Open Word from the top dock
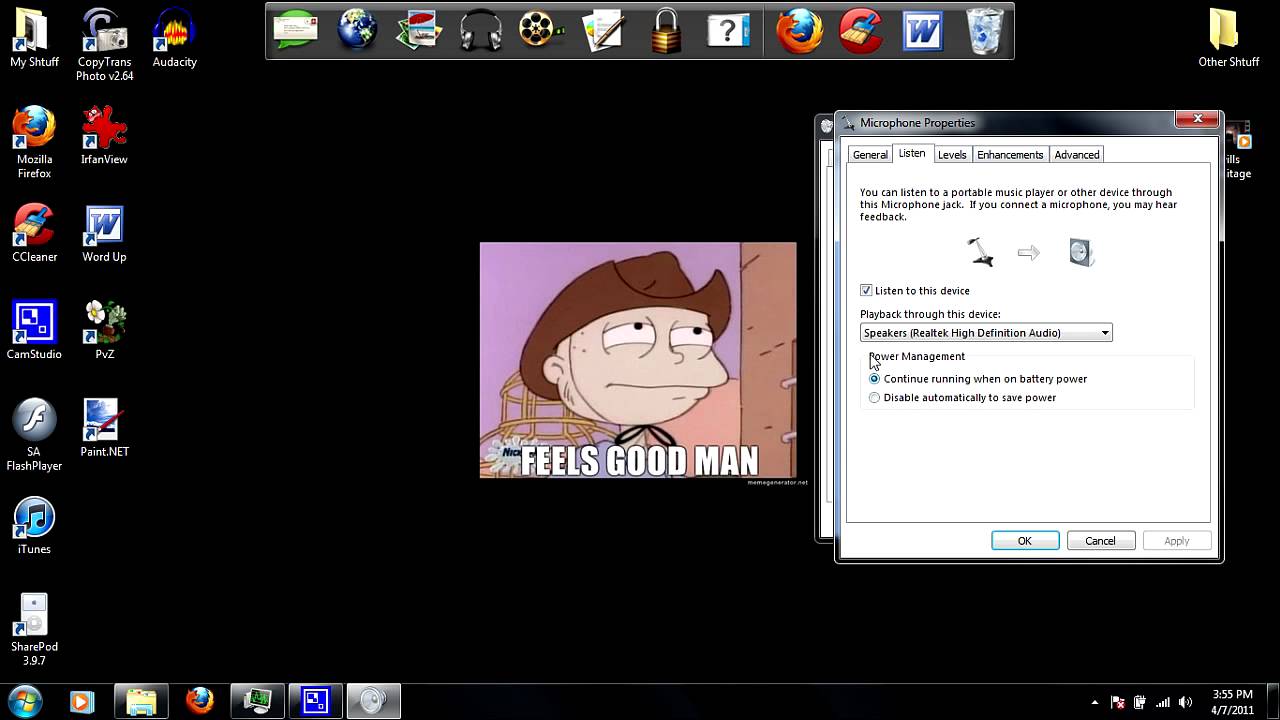The width and height of the screenshot is (1280, 720). click(922, 30)
